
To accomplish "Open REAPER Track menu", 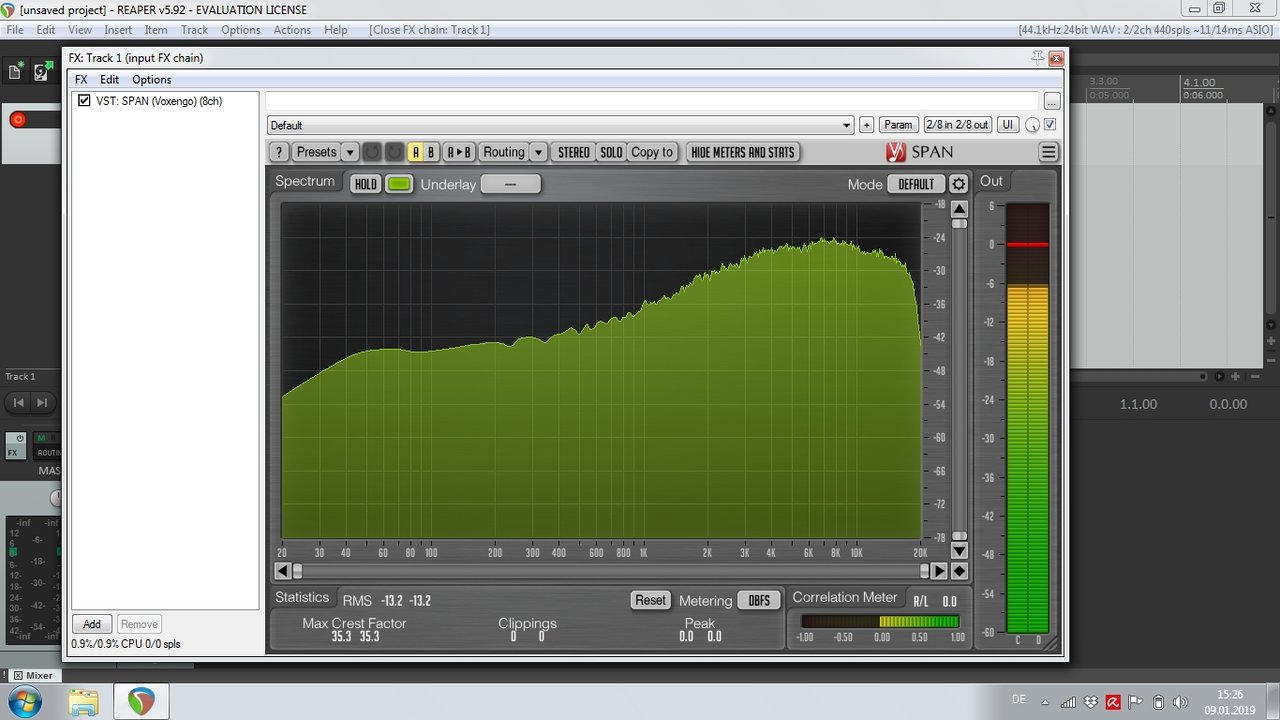I will 194,30.
